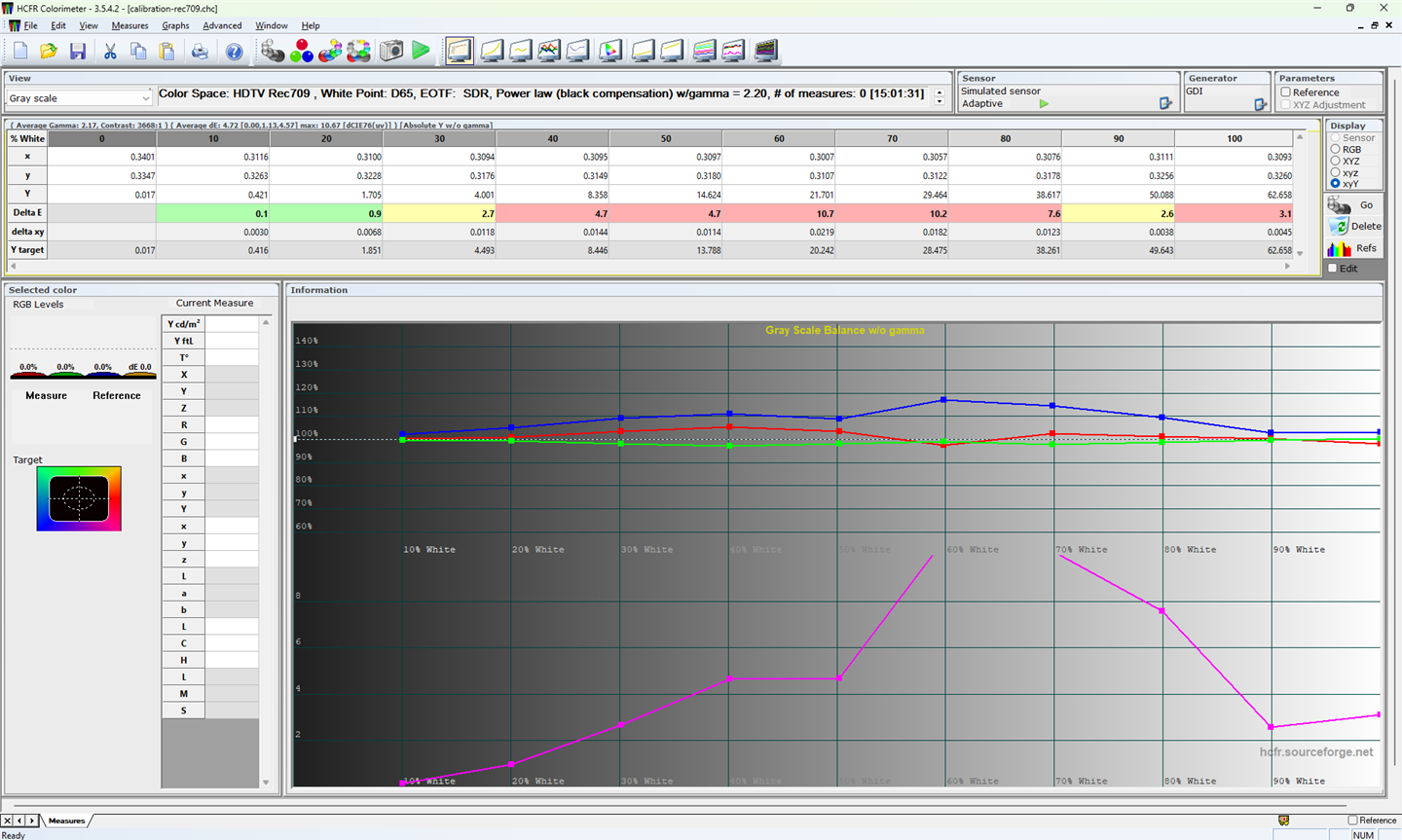Select the xyY display radio button
This screenshot has width=1402, height=840.
point(1335,183)
